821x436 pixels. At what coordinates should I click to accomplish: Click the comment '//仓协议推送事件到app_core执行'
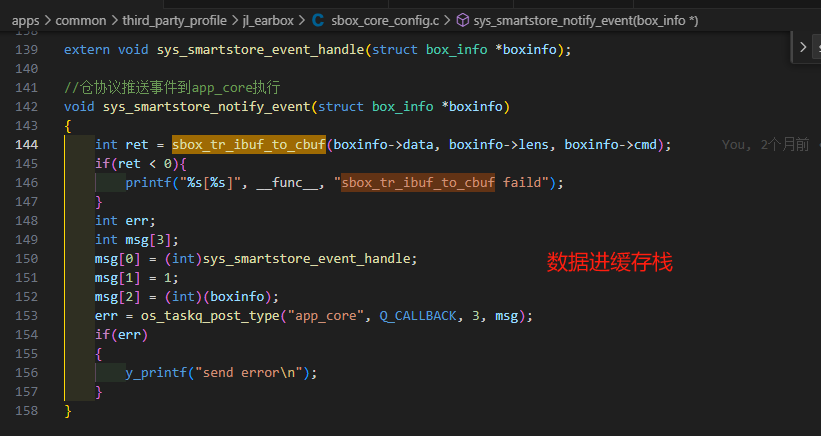click(x=172, y=87)
